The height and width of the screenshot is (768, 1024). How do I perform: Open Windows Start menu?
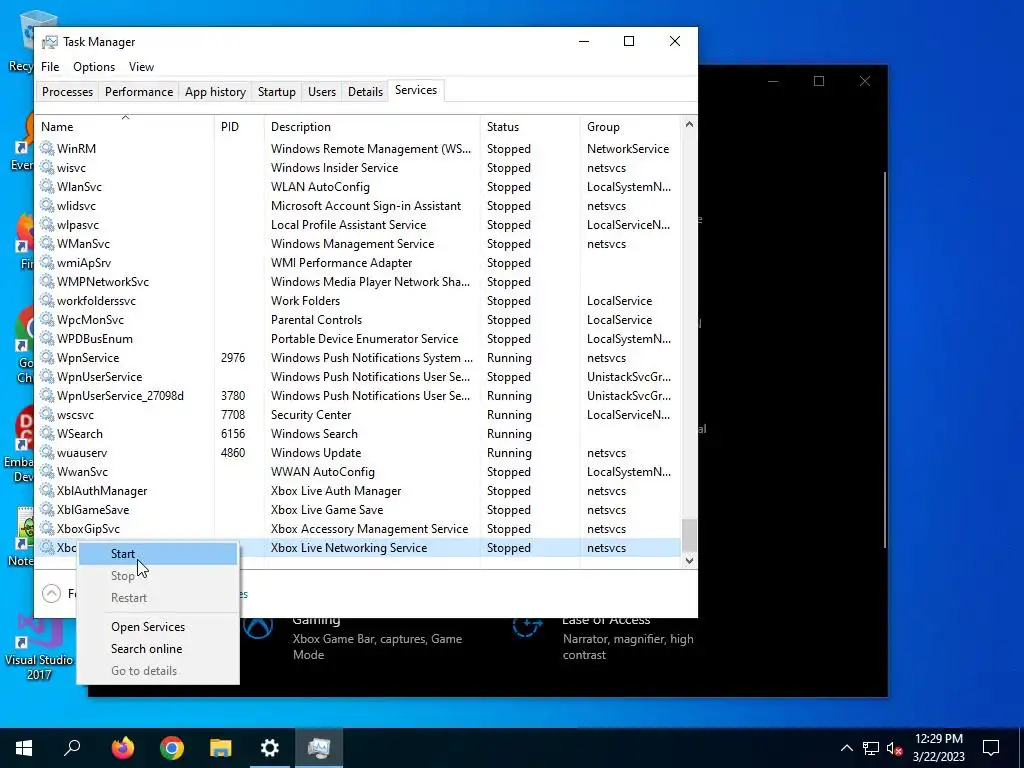(24, 748)
